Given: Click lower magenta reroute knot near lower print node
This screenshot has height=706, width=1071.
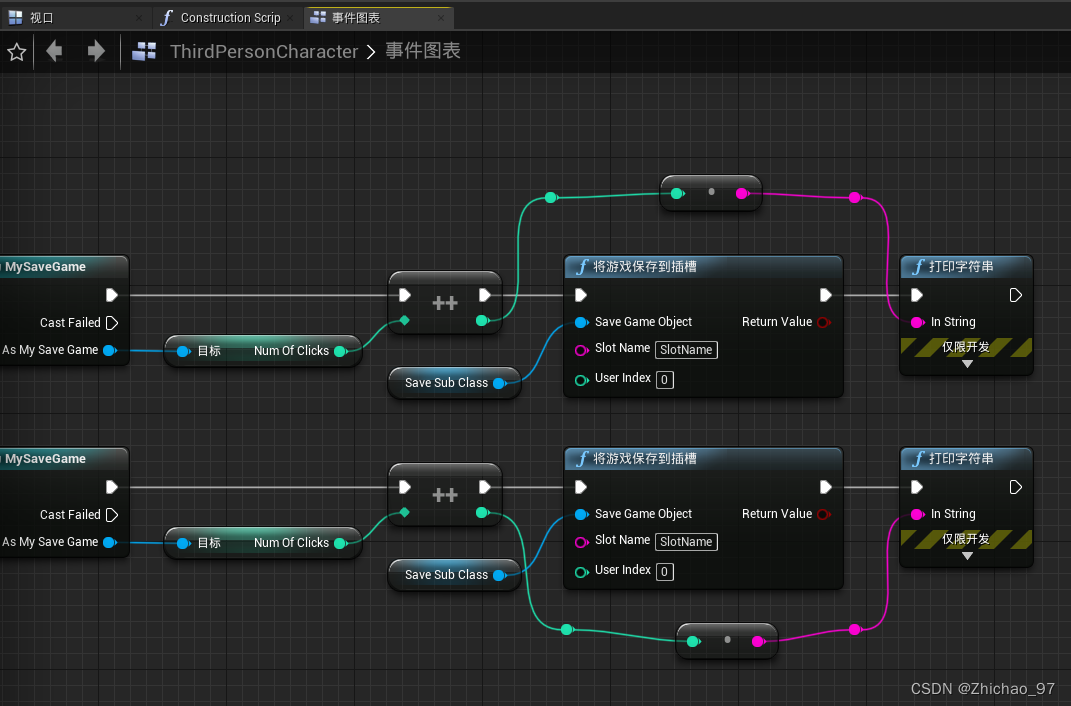Looking at the screenshot, I should [x=854, y=630].
